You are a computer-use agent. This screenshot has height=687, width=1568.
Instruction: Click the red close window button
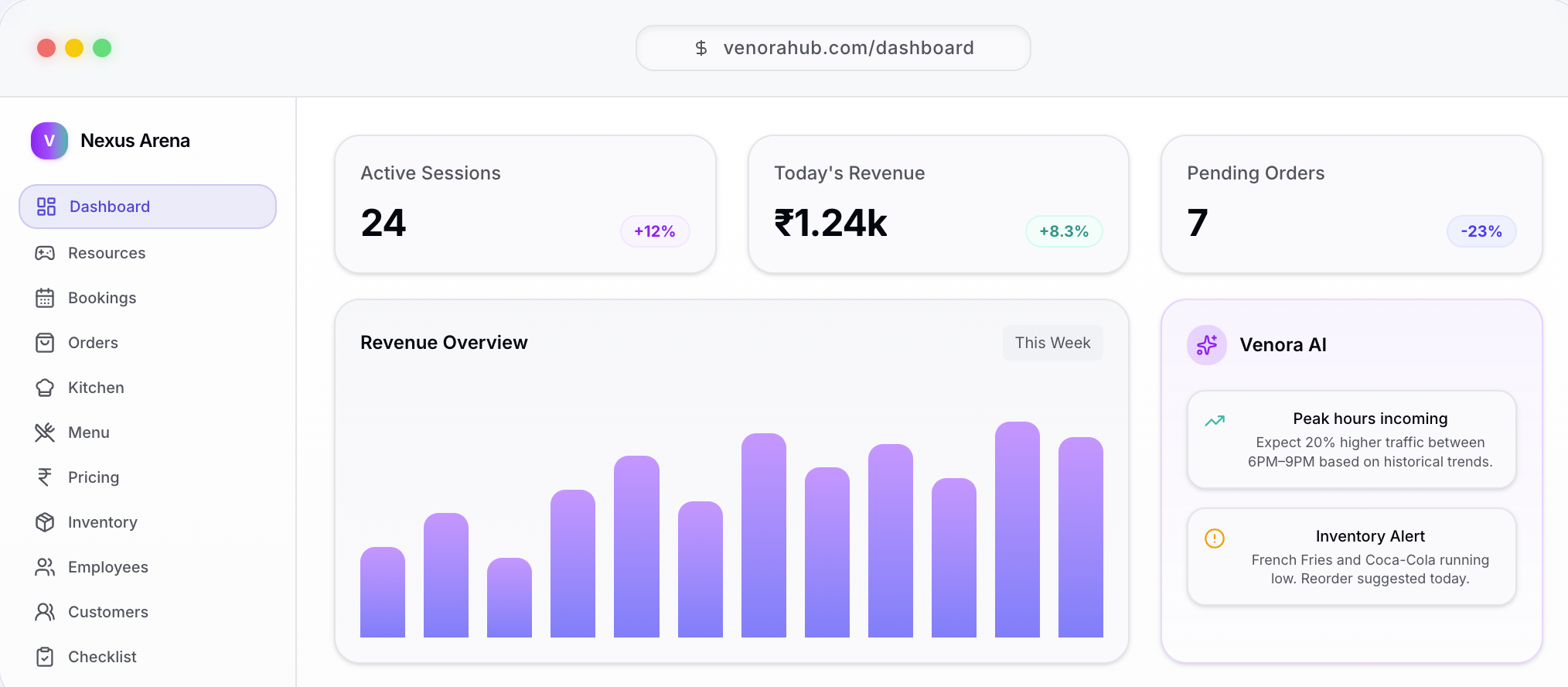click(46, 48)
